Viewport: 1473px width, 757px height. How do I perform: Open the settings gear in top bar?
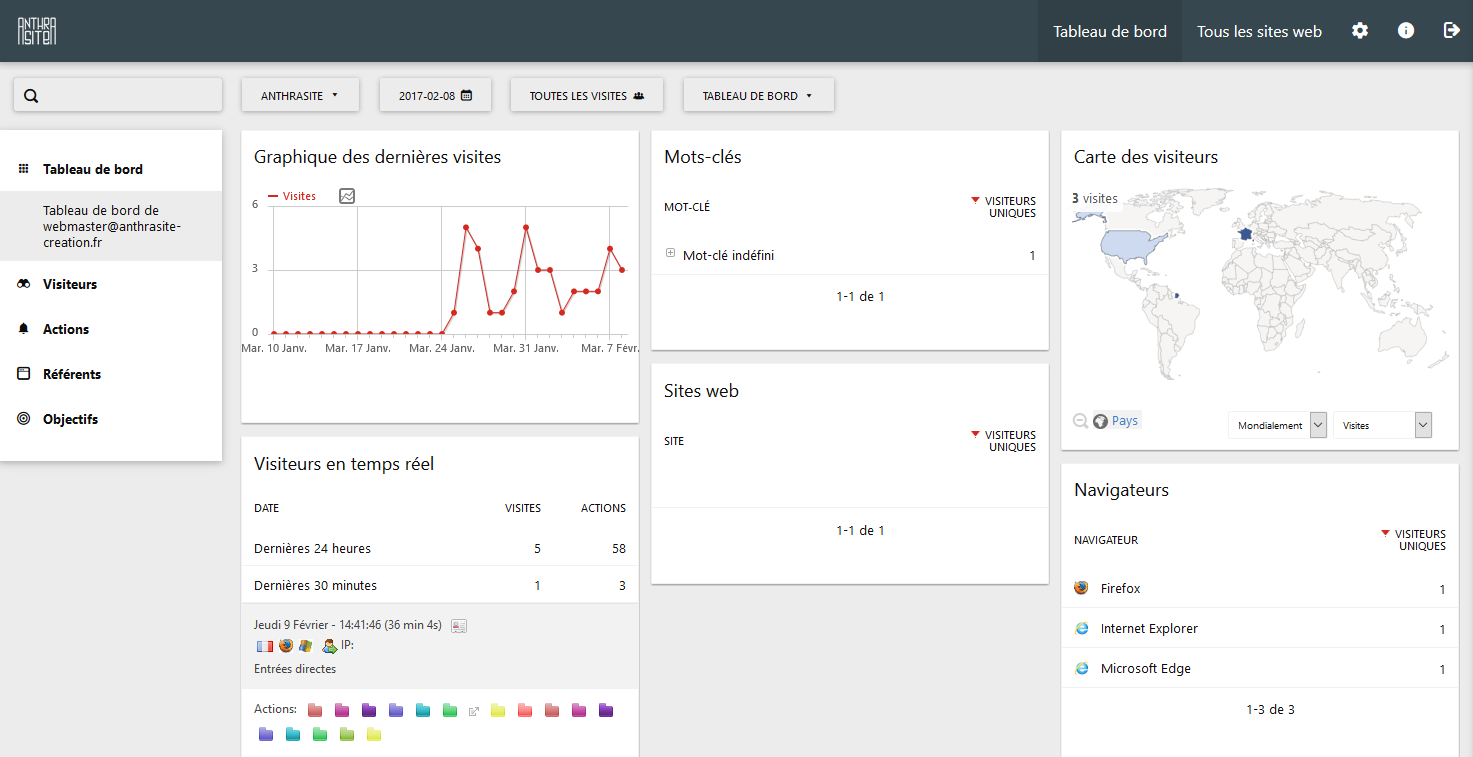click(x=1359, y=31)
